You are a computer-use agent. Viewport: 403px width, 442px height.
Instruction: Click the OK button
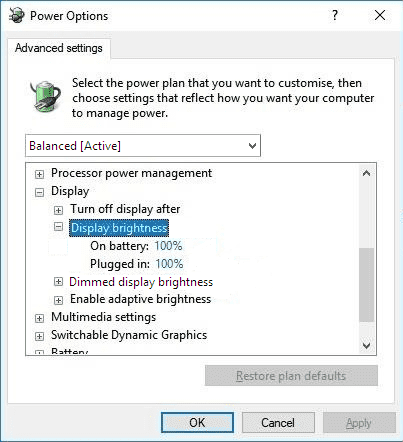[x=197, y=423]
